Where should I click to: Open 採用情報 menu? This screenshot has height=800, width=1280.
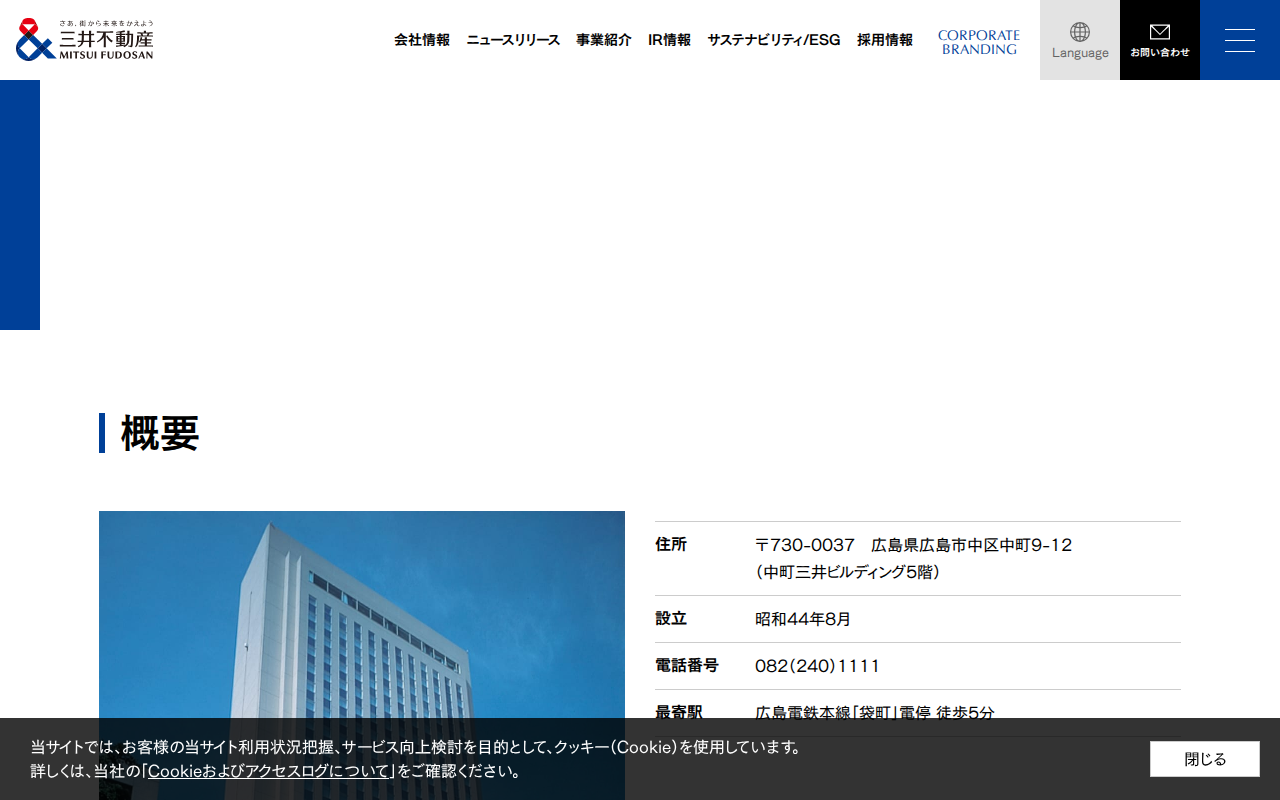click(885, 40)
